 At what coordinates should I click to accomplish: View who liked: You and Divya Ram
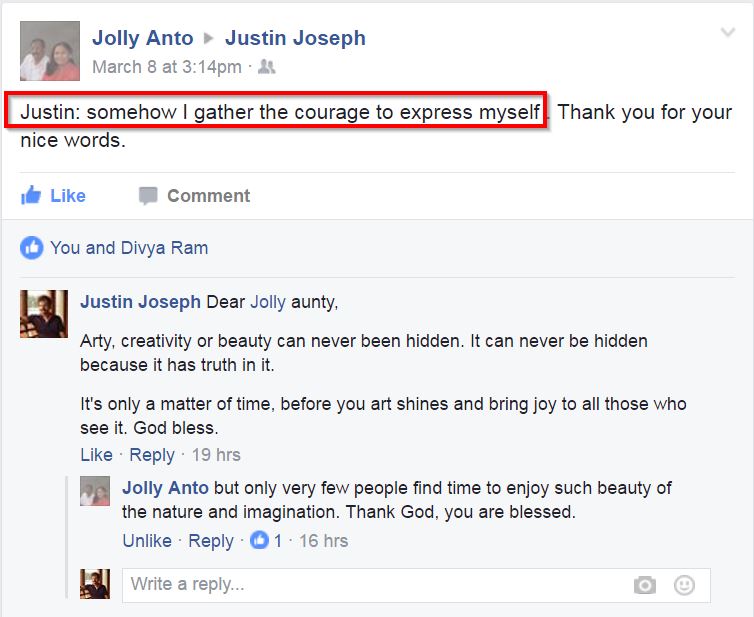(129, 248)
